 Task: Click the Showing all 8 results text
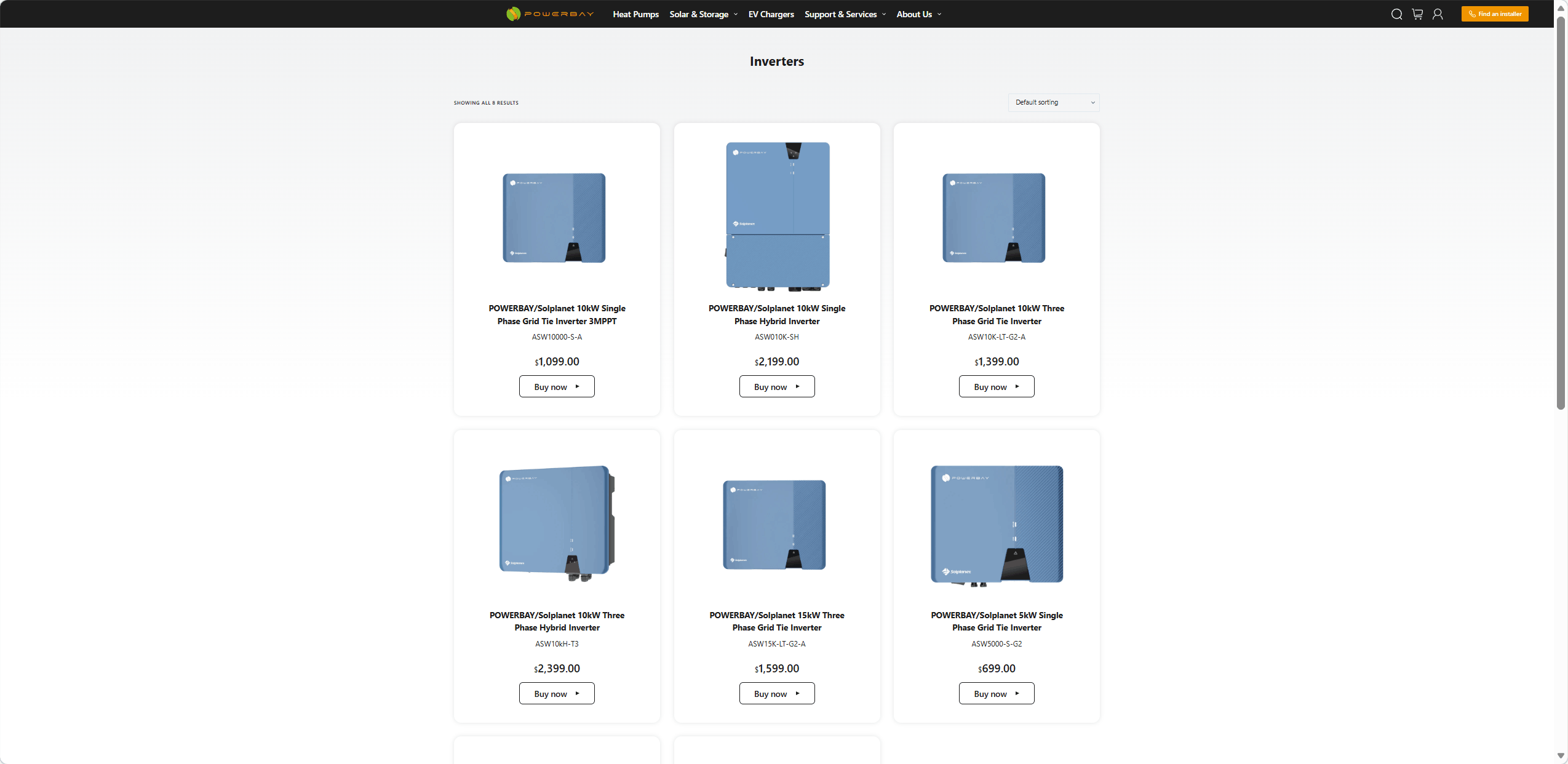[486, 103]
